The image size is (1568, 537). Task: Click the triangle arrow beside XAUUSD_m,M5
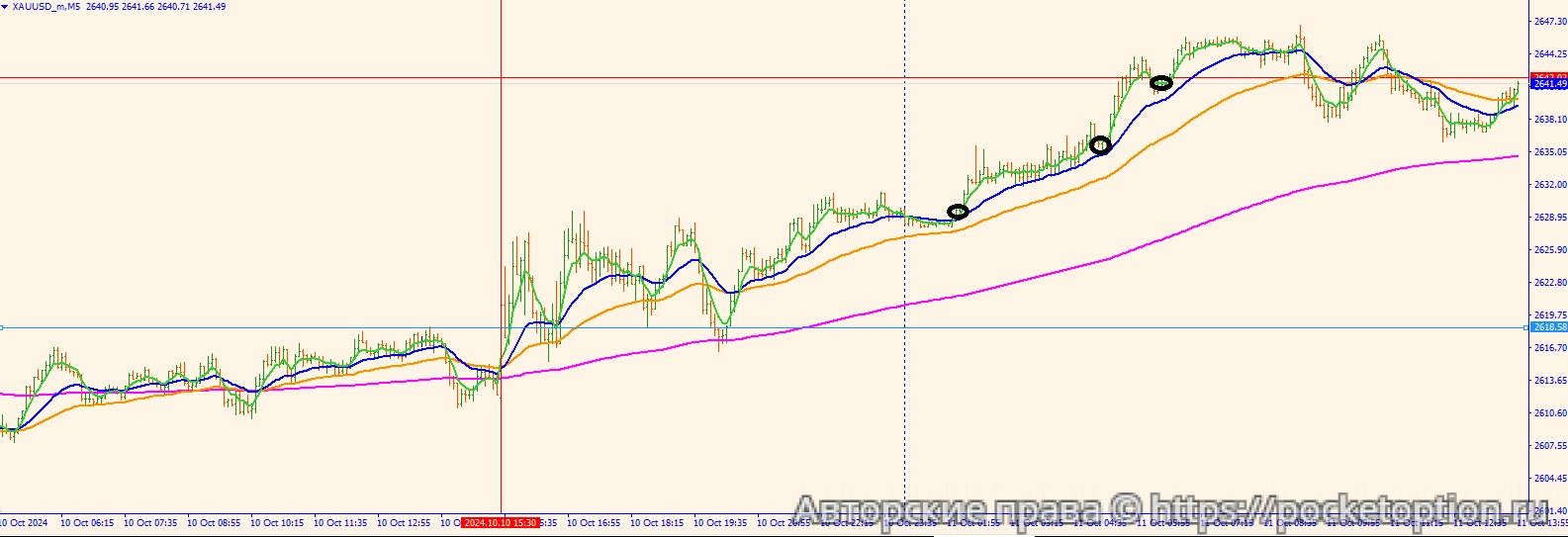click(x=6, y=7)
